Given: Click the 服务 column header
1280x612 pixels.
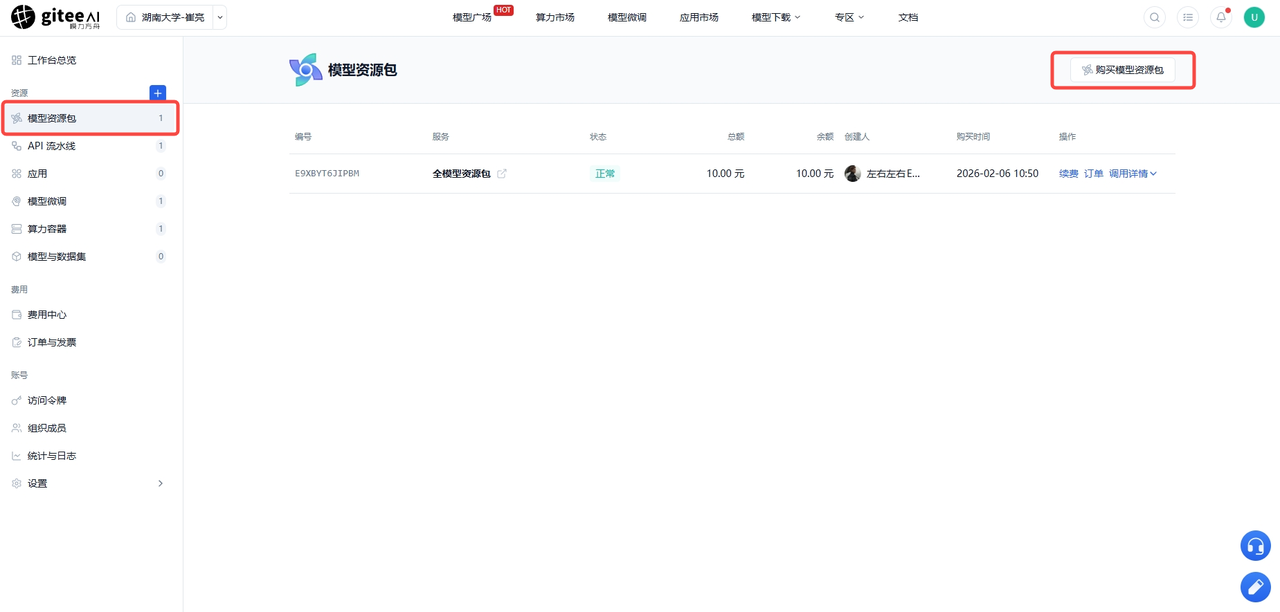Looking at the screenshot, I should click(x=441, y=137).
